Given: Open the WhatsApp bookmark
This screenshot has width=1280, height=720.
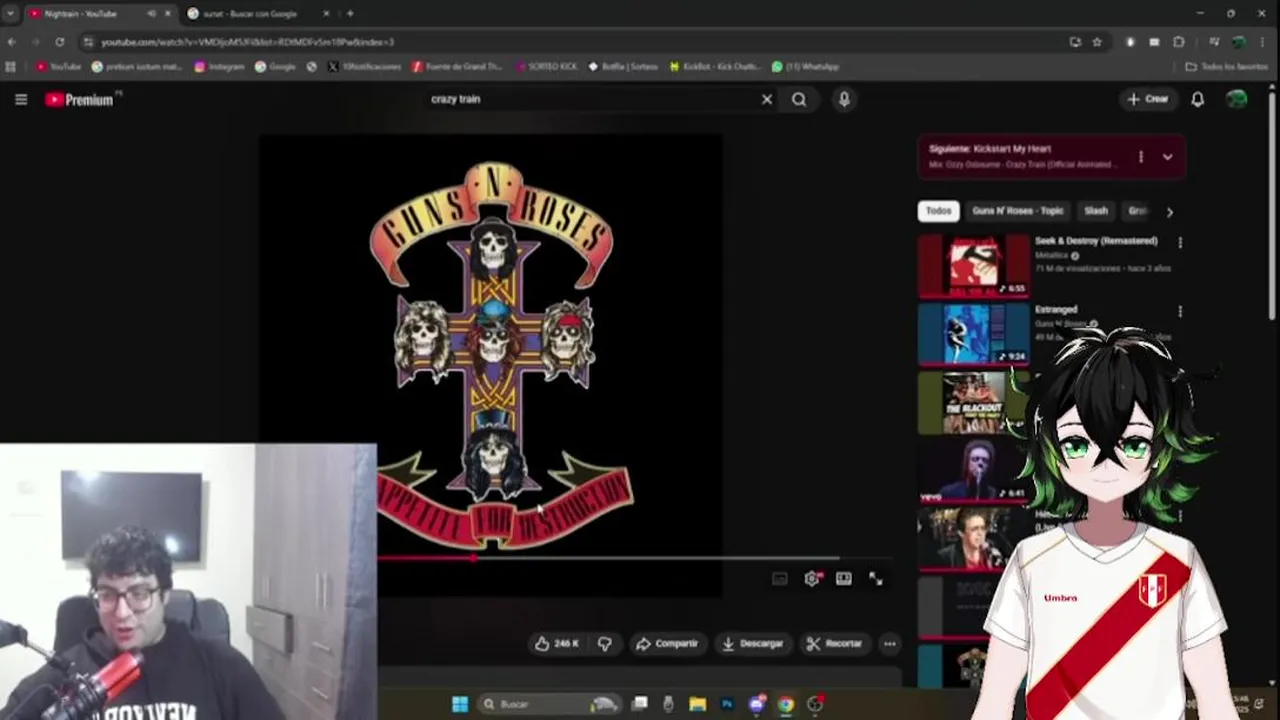Looking at the screenshot, I should point(805,67).
